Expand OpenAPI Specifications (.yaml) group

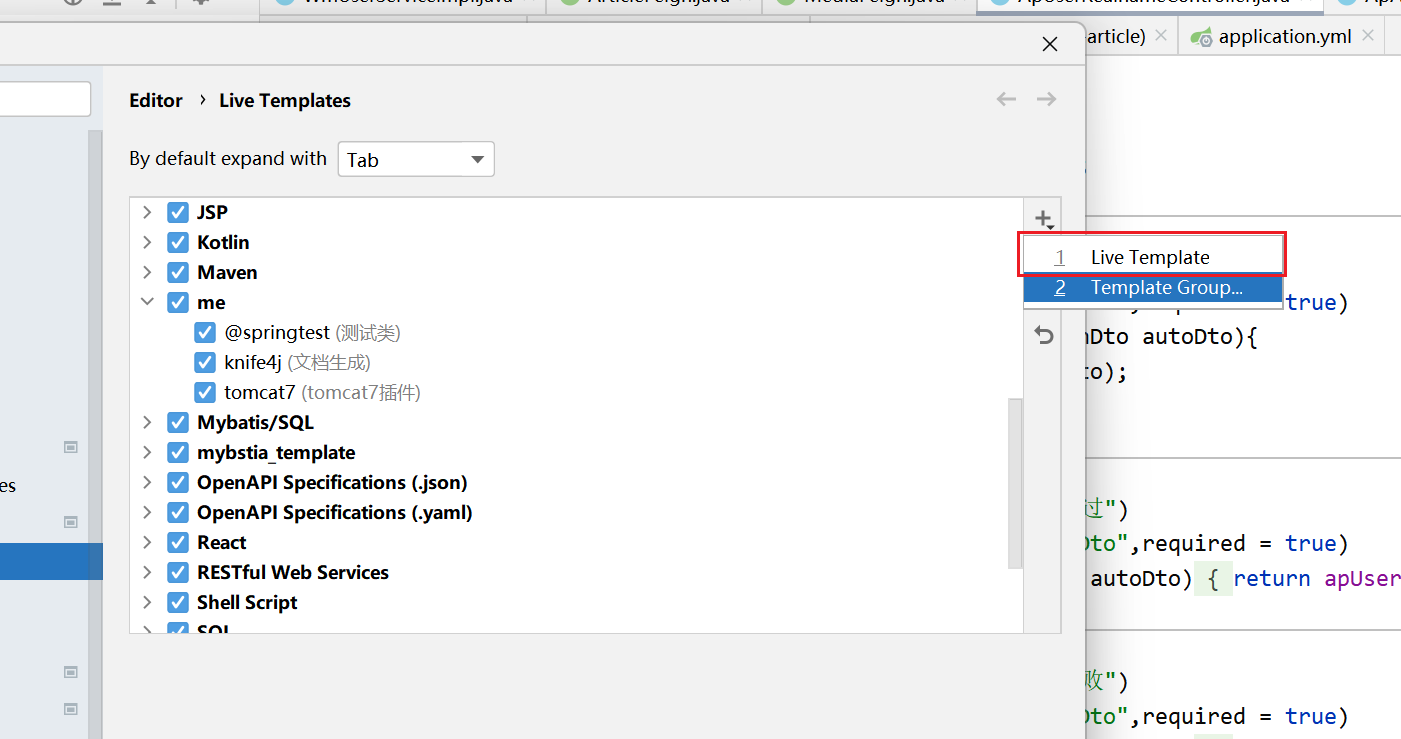click(x=147, y=512)
